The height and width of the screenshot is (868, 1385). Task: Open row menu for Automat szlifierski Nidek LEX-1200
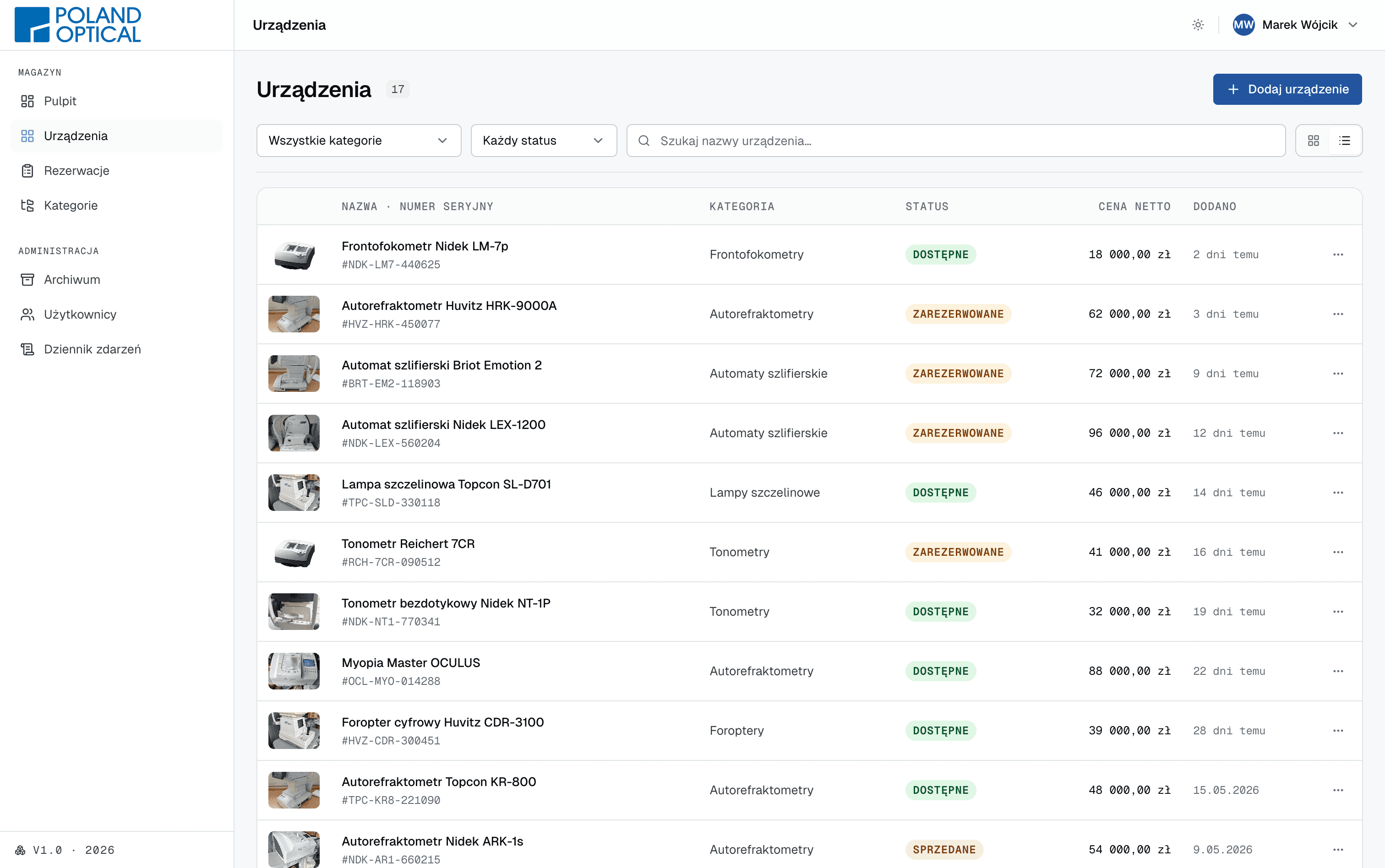tap(1338, 433)
